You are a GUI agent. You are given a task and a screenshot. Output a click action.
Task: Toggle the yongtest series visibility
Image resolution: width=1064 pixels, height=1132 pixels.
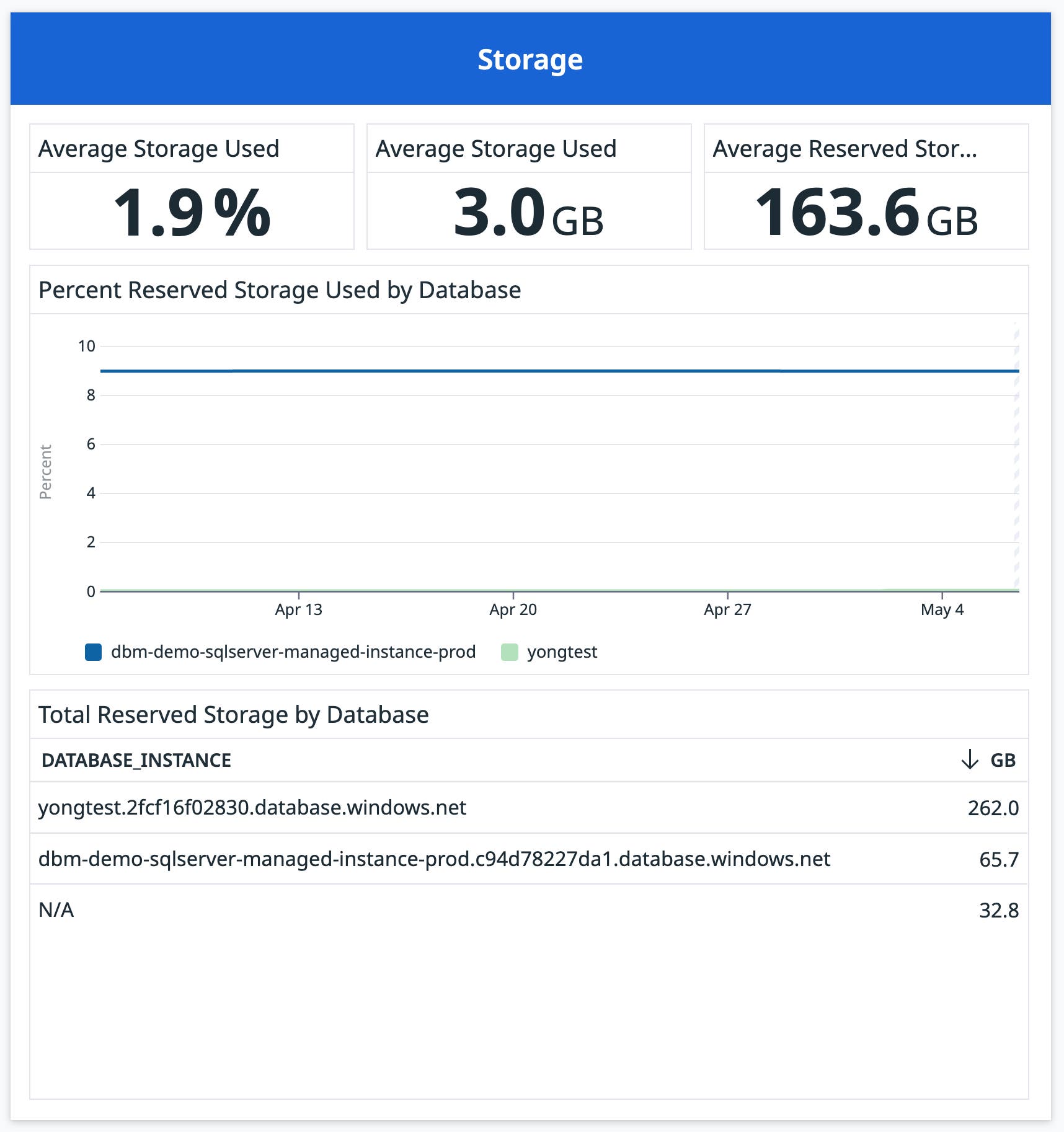561,652
